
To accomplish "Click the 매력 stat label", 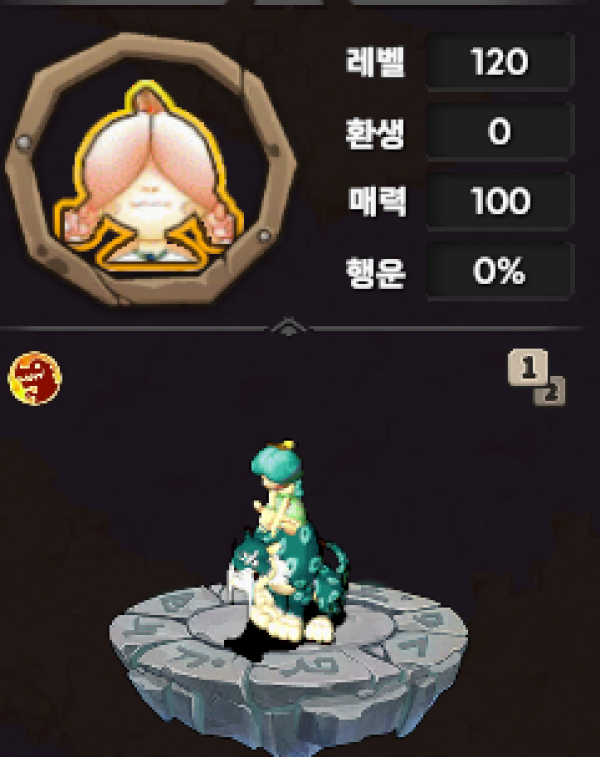I will coord(377,201).
